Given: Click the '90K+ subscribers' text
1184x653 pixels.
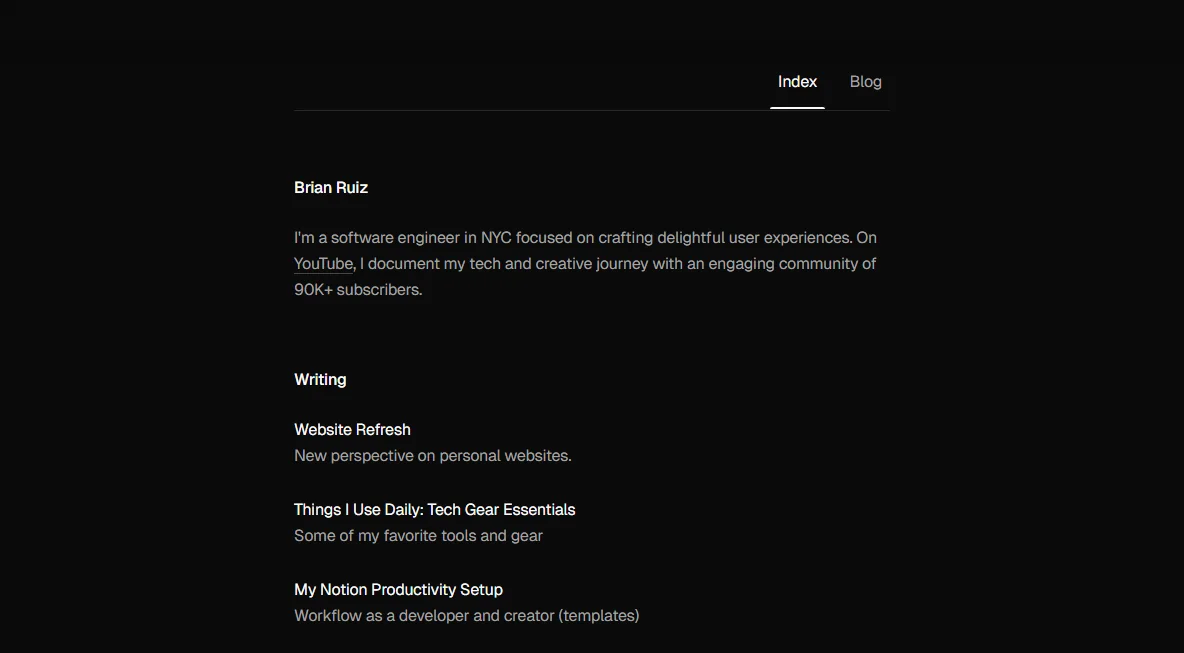Looking at the screenshot, I should [358, 290].
